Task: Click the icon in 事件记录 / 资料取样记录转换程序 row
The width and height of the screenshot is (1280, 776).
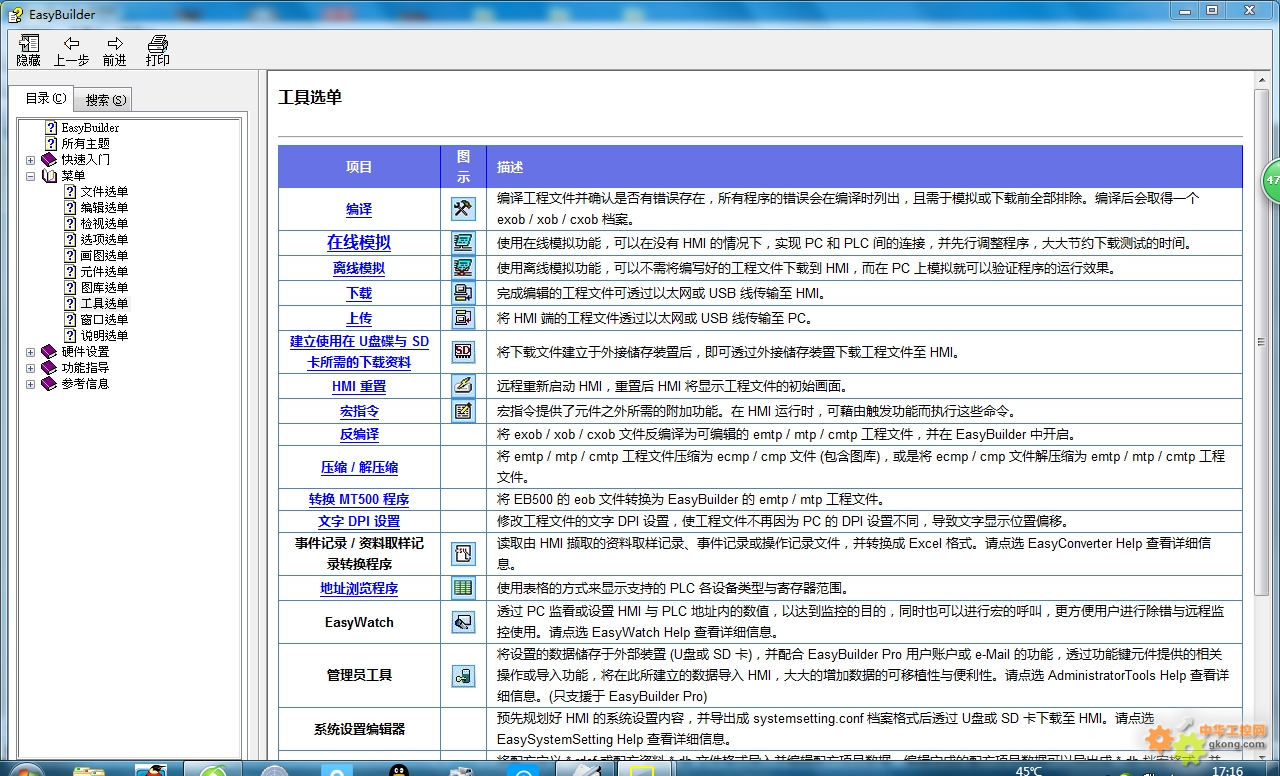Action: (463, 553)
